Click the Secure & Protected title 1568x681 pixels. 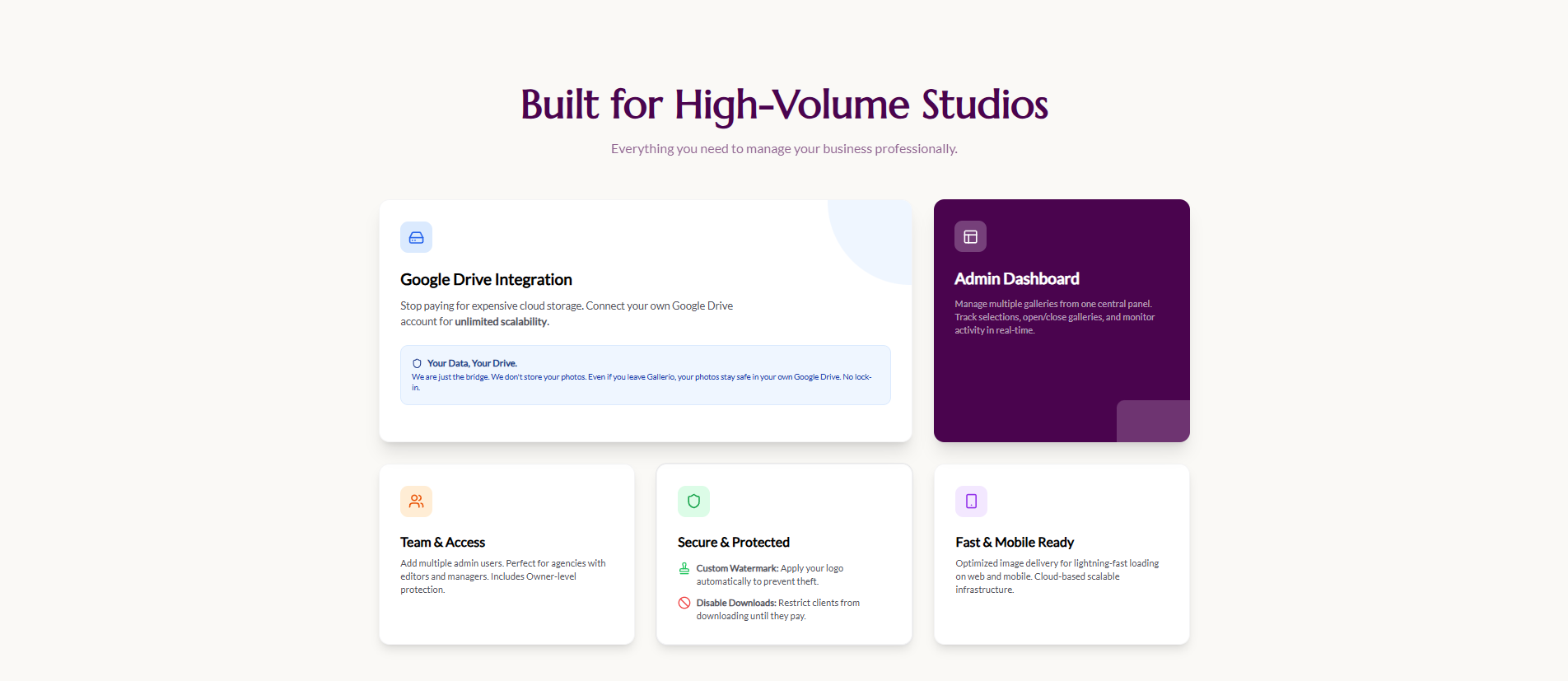[733, 542]
